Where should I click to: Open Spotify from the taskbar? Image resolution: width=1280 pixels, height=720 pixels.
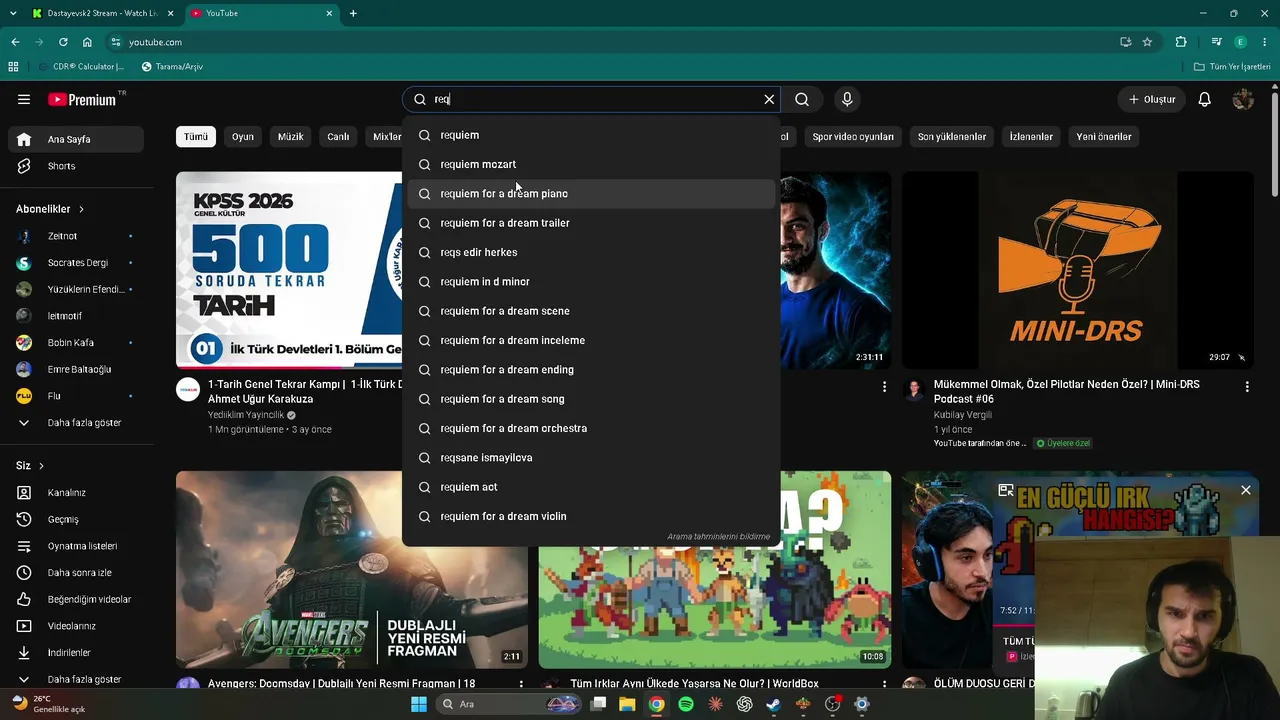686,704
